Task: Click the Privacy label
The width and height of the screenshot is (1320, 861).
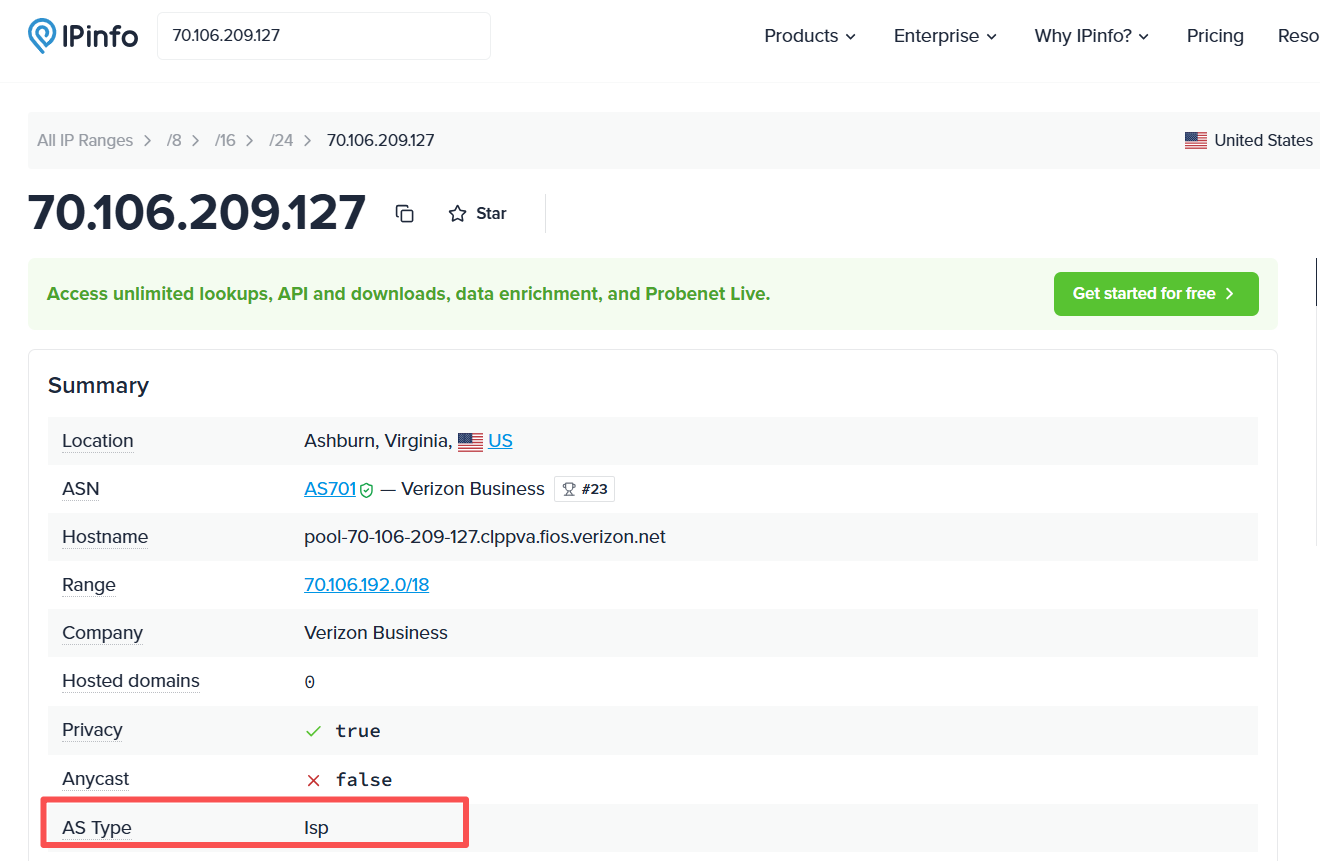Action: click(92, 730)
